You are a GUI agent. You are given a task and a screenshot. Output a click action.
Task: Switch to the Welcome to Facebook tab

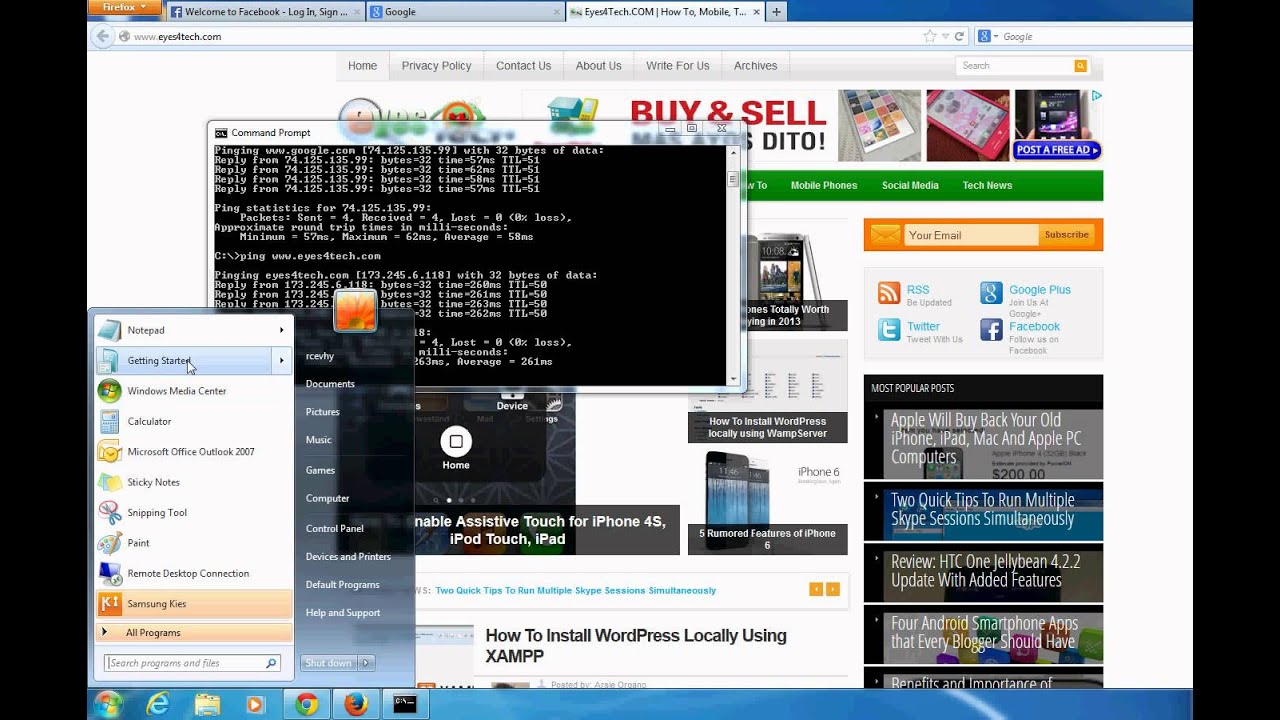coord(263,12)
